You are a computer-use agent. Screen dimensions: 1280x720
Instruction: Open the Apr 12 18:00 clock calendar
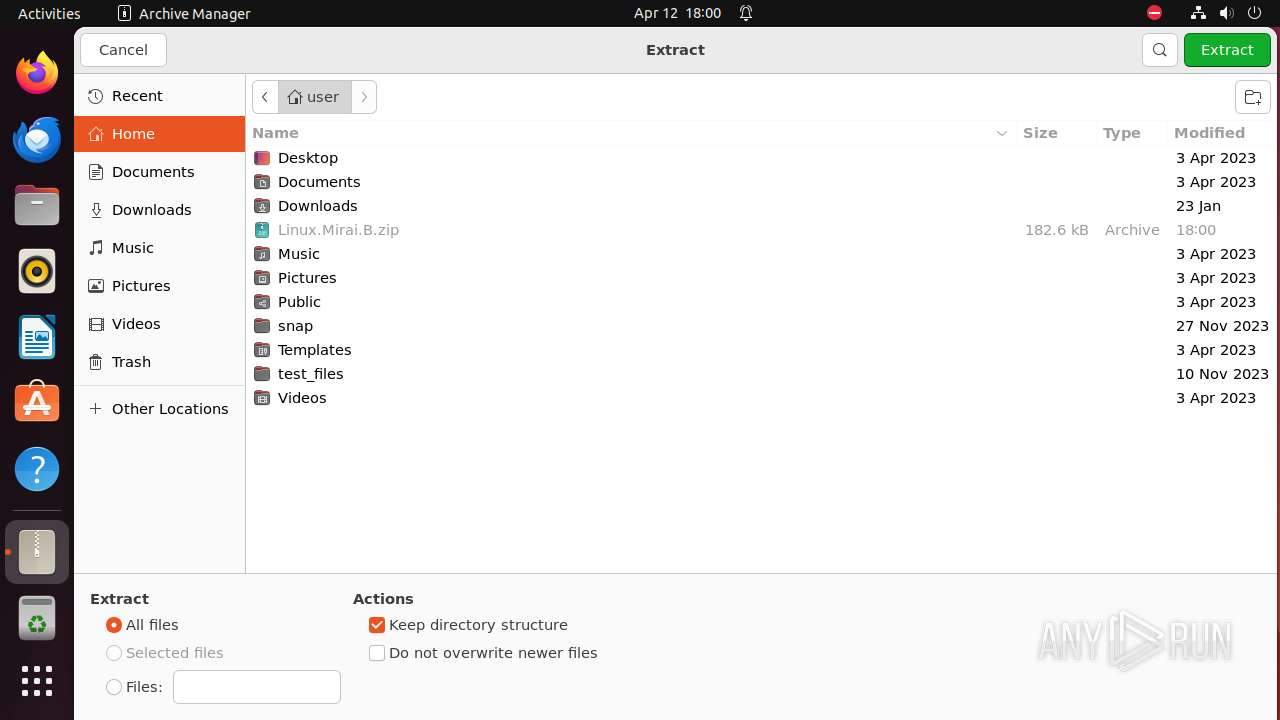[677, 13]
